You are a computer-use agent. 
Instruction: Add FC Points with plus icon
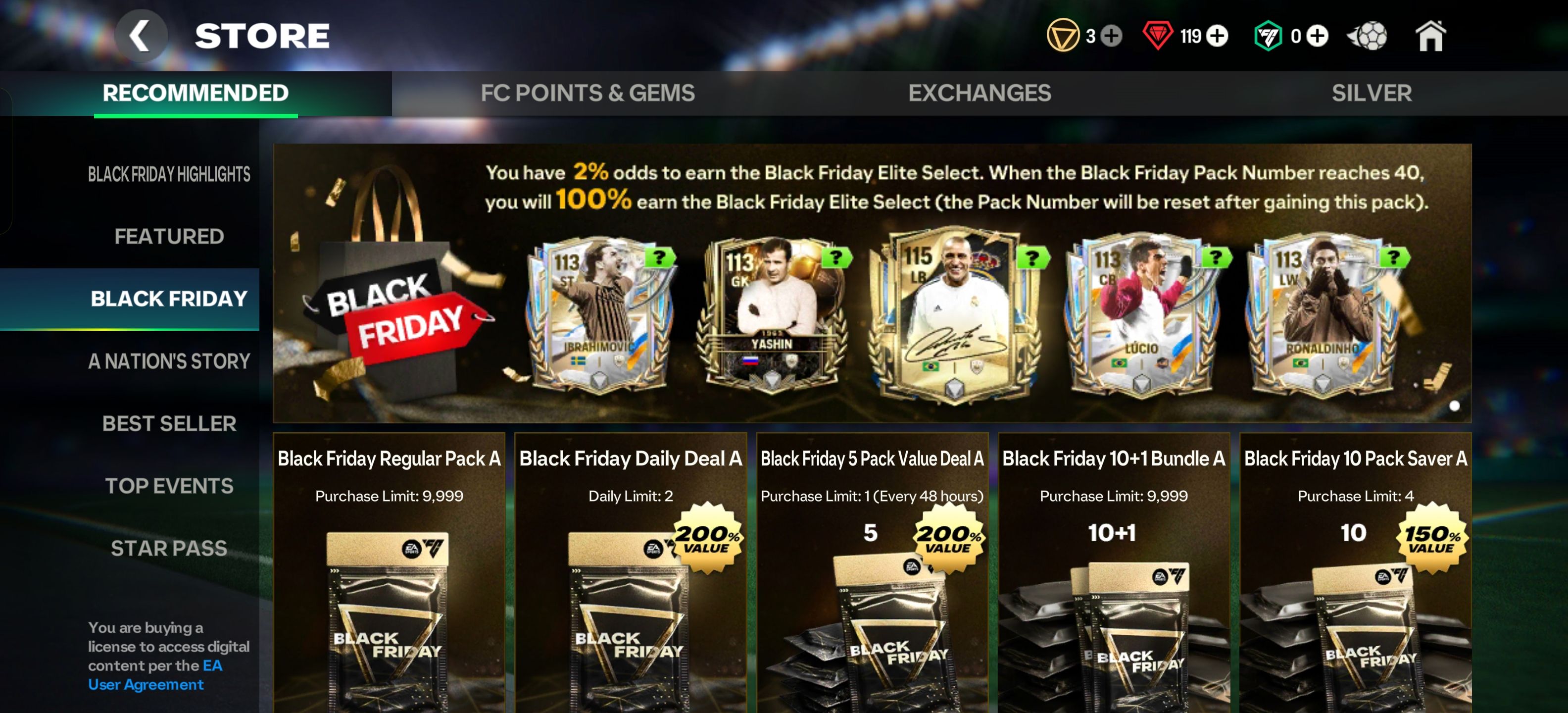(x=1318, y=36)
